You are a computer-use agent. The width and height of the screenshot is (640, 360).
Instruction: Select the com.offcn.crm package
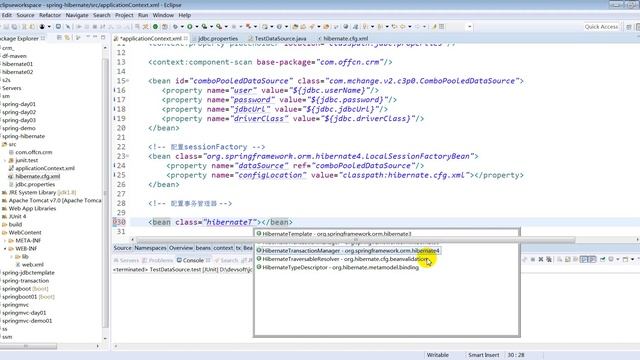(33, 152)
